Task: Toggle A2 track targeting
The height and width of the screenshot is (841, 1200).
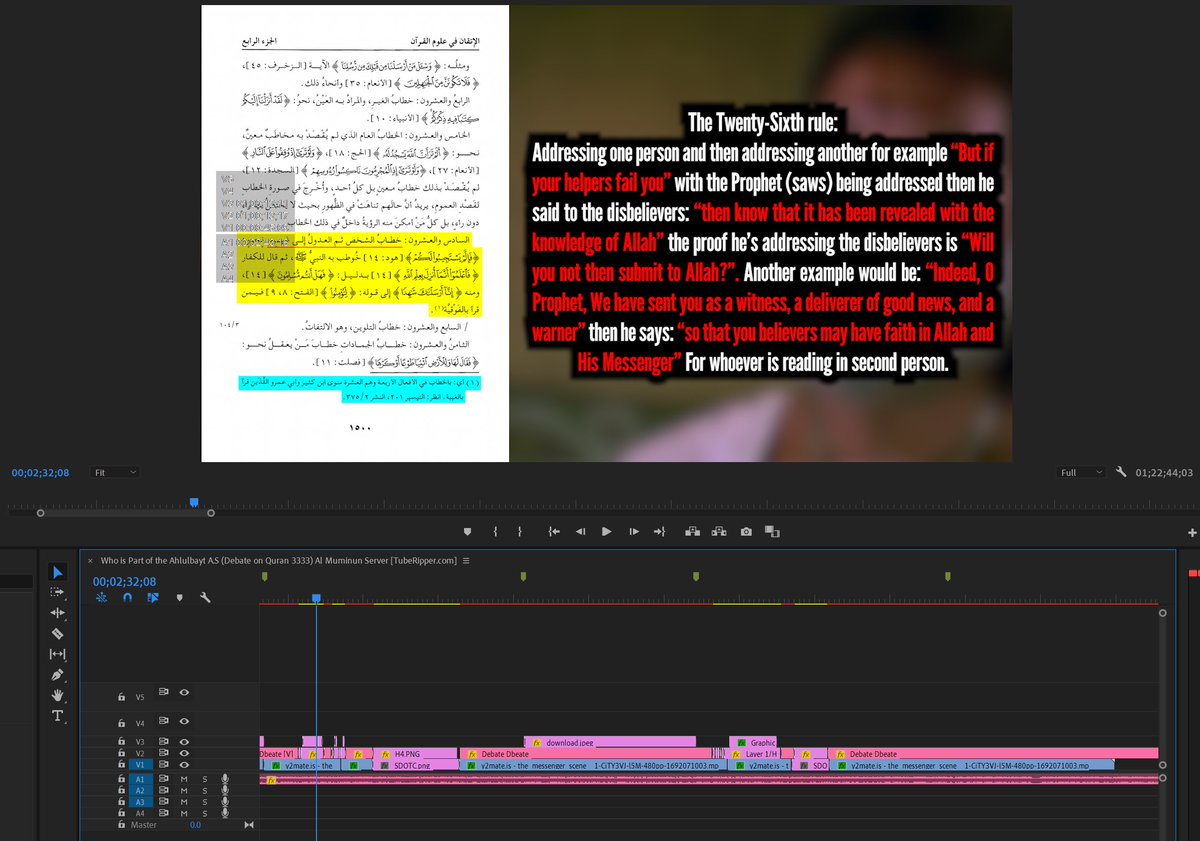Action: (x=140, y=790)
